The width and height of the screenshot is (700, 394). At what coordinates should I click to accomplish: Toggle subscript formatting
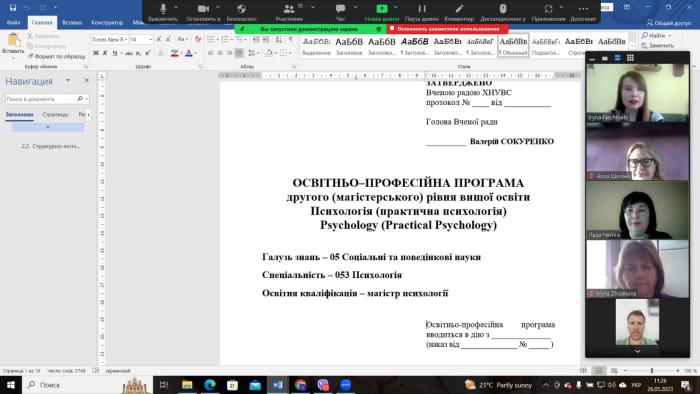pyautogui.click(x=138, y=53)
